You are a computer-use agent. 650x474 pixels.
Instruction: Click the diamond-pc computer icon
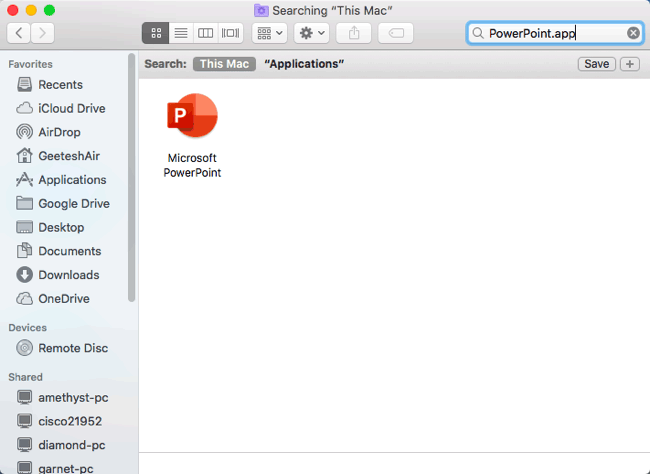pyautogui.click(x=24, y=445)
